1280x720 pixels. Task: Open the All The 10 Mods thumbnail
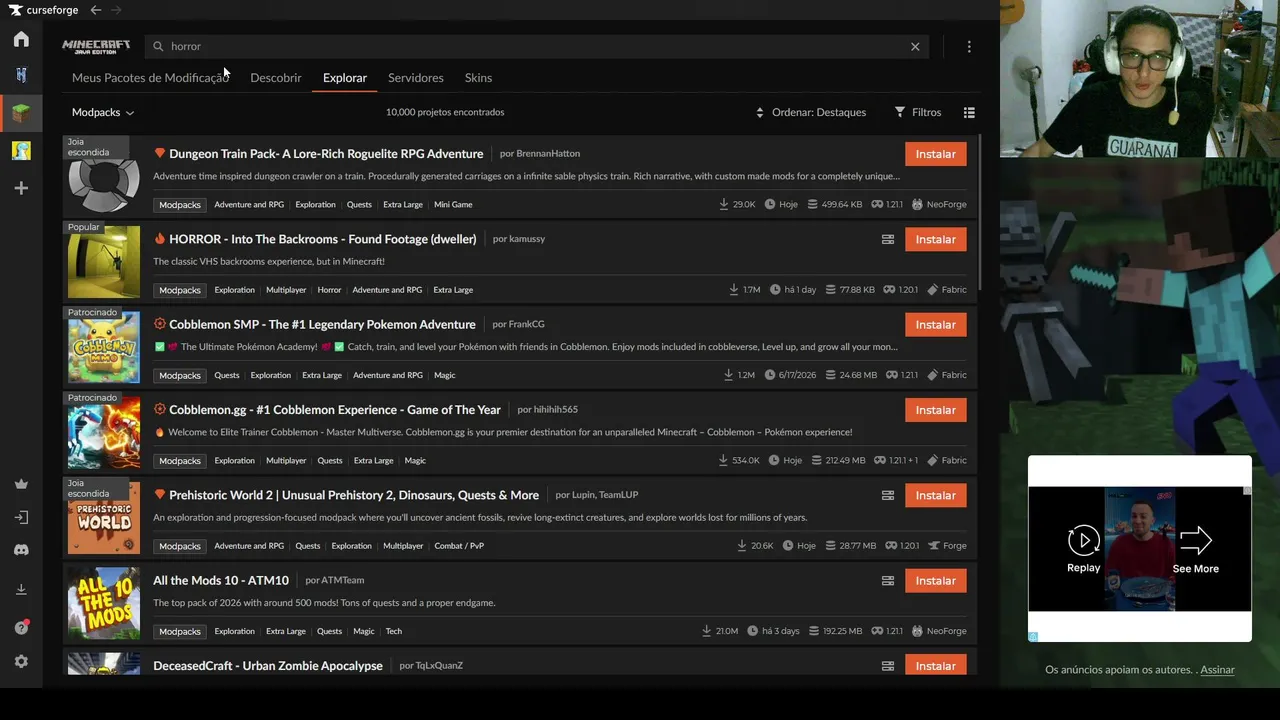(x=104, y=602)
